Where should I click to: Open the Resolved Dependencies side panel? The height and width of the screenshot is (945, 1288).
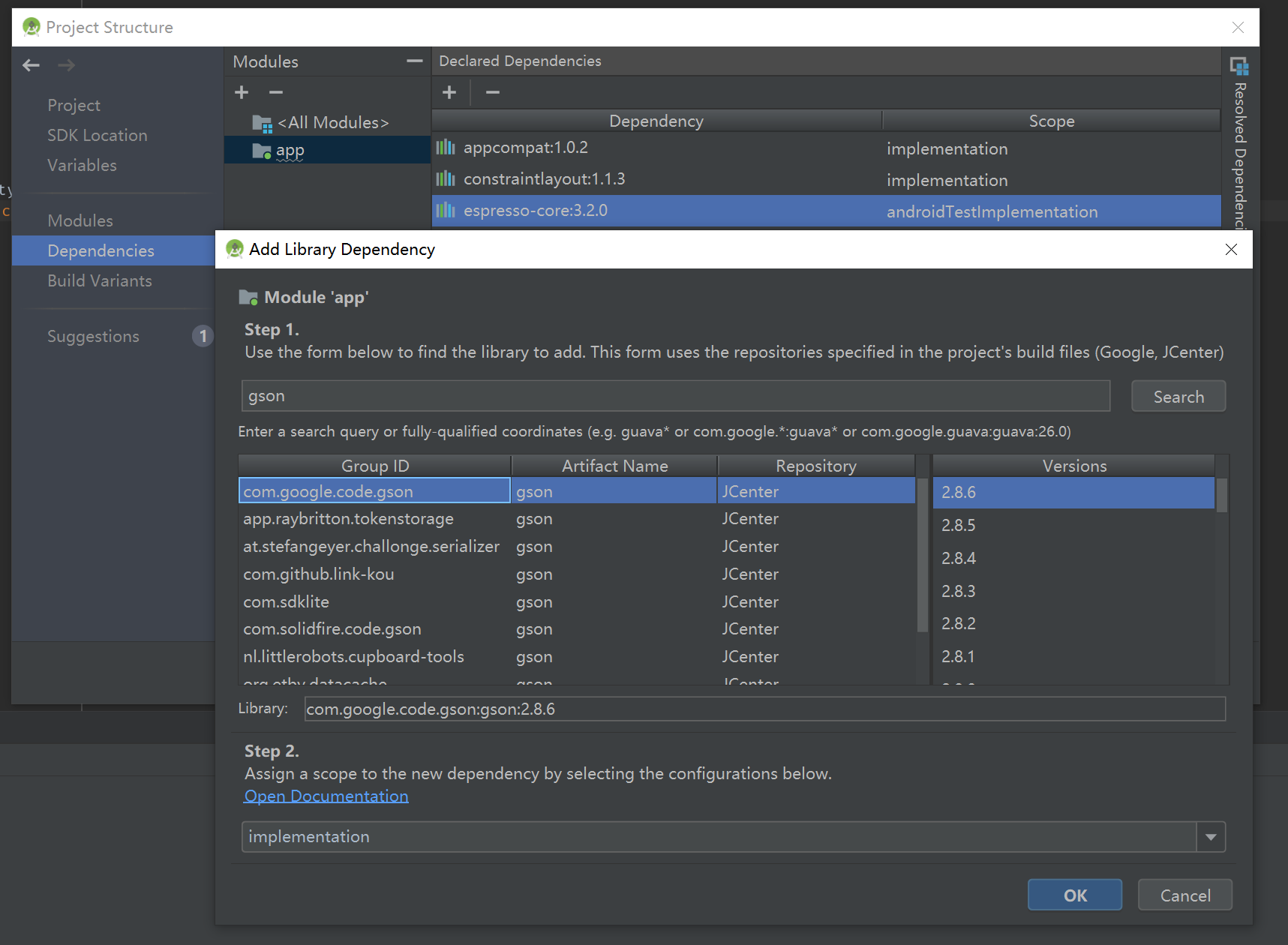[x=1239, y=142]
